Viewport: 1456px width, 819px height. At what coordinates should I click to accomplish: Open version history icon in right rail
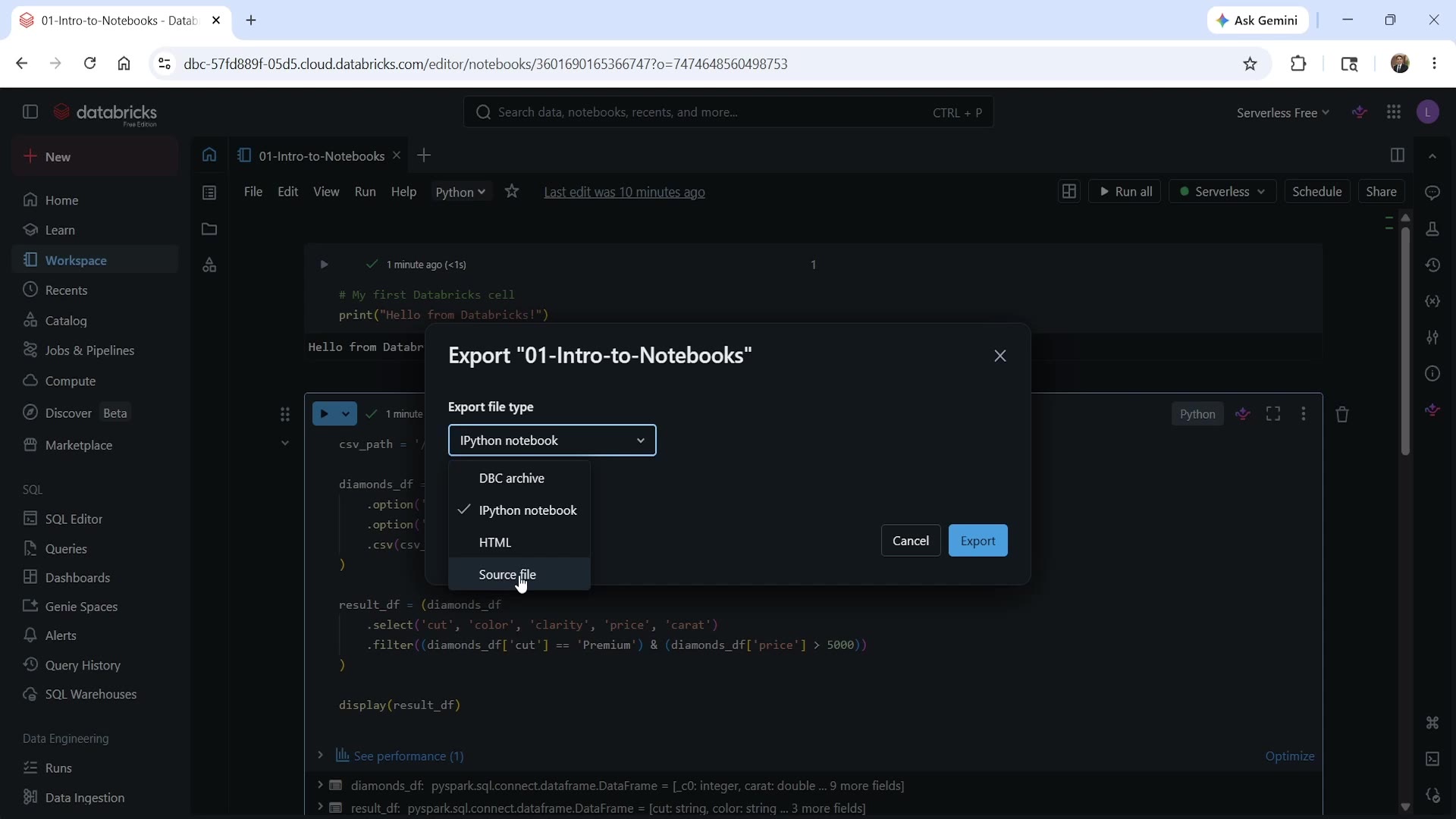tap(1432, 265)
